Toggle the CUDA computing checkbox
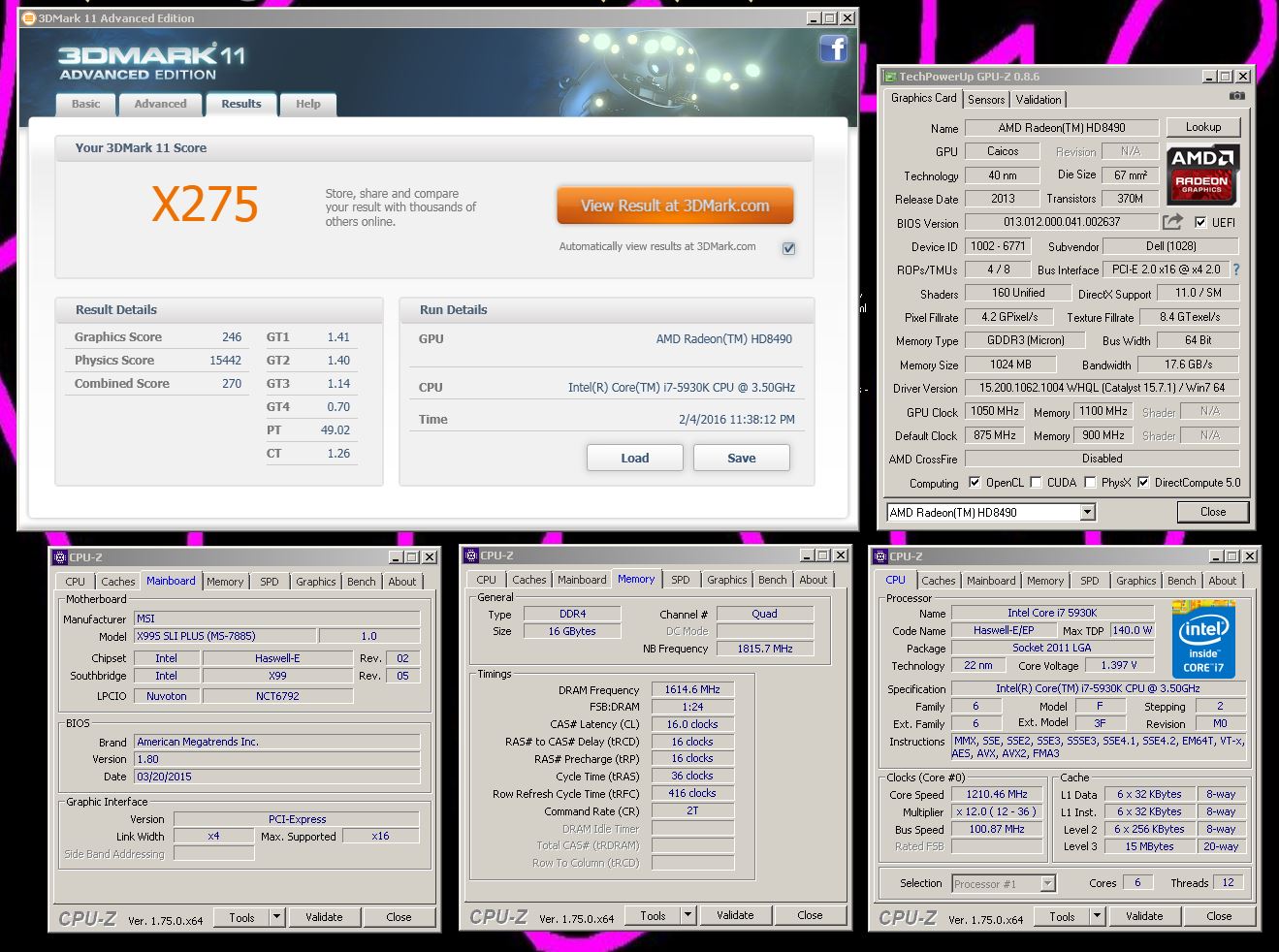 (1036, 482)
